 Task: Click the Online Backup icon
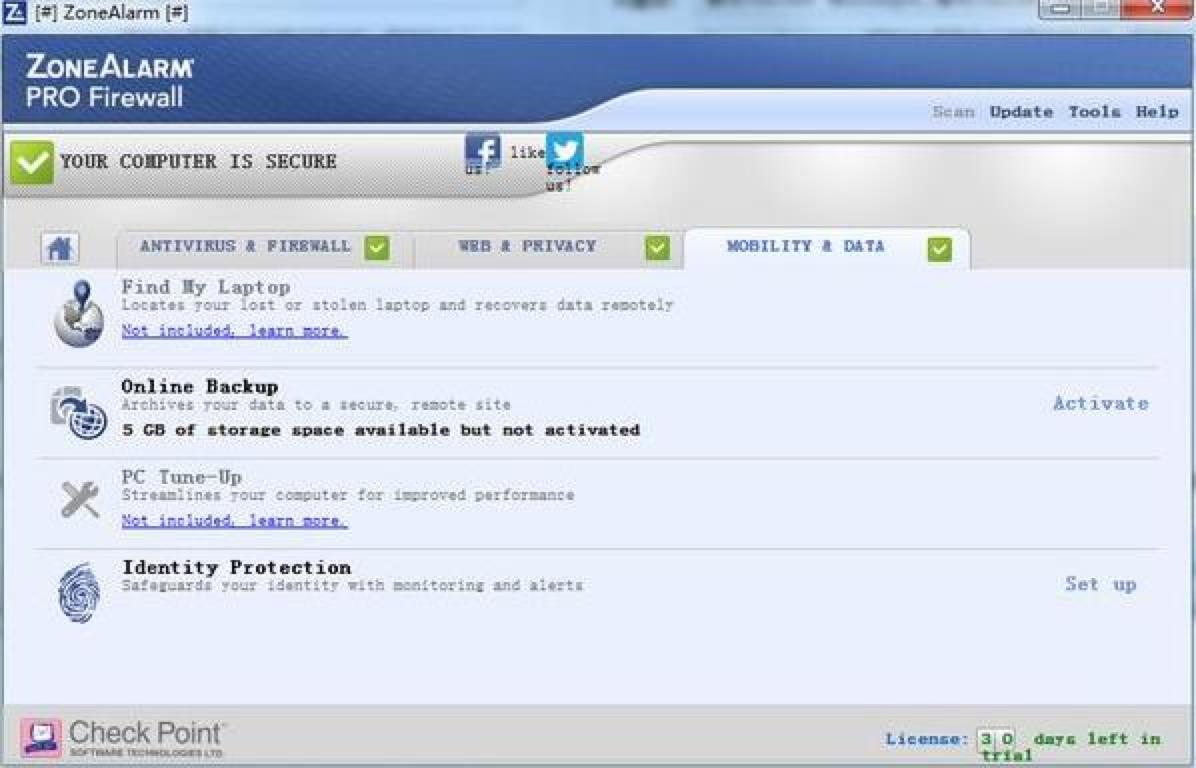pyautogui.click(x=79, y=413)
